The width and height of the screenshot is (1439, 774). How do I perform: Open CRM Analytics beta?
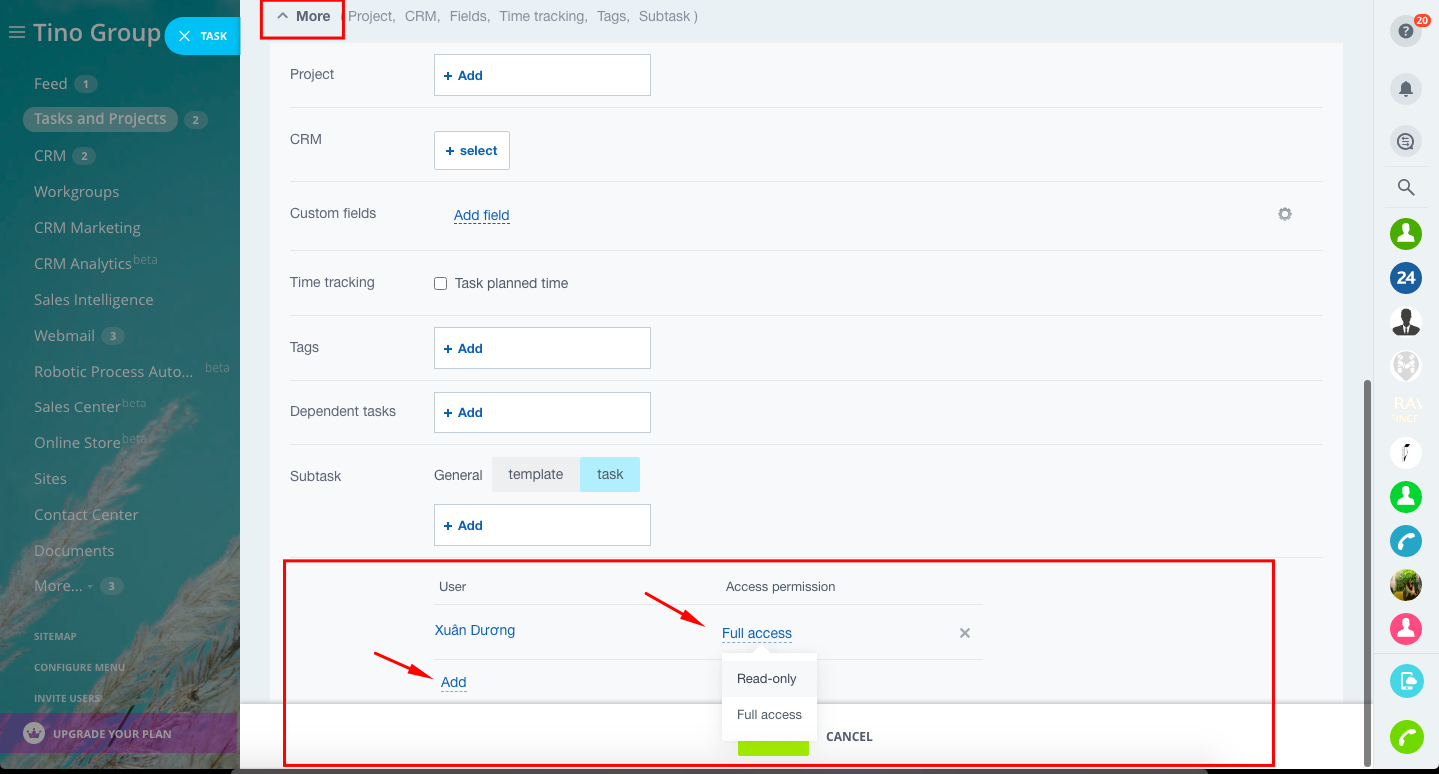pos(96,263)
